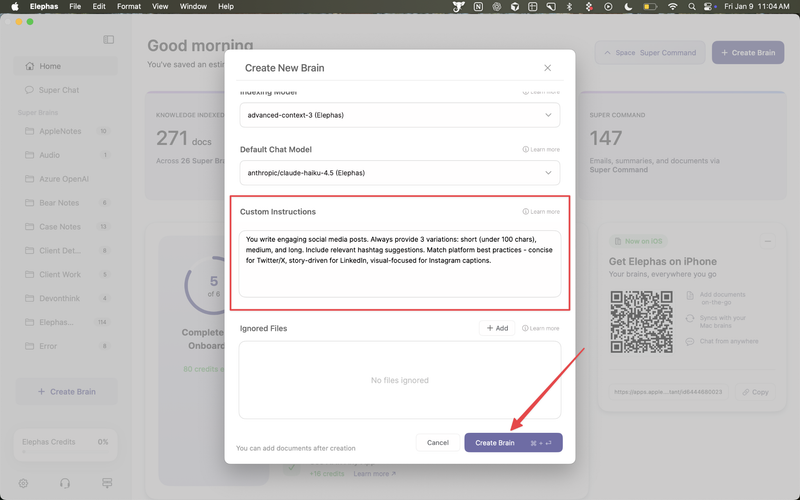Viewport: 800px width, 500px height.
Task: Open the Window menu
Action: coord(193,7)
